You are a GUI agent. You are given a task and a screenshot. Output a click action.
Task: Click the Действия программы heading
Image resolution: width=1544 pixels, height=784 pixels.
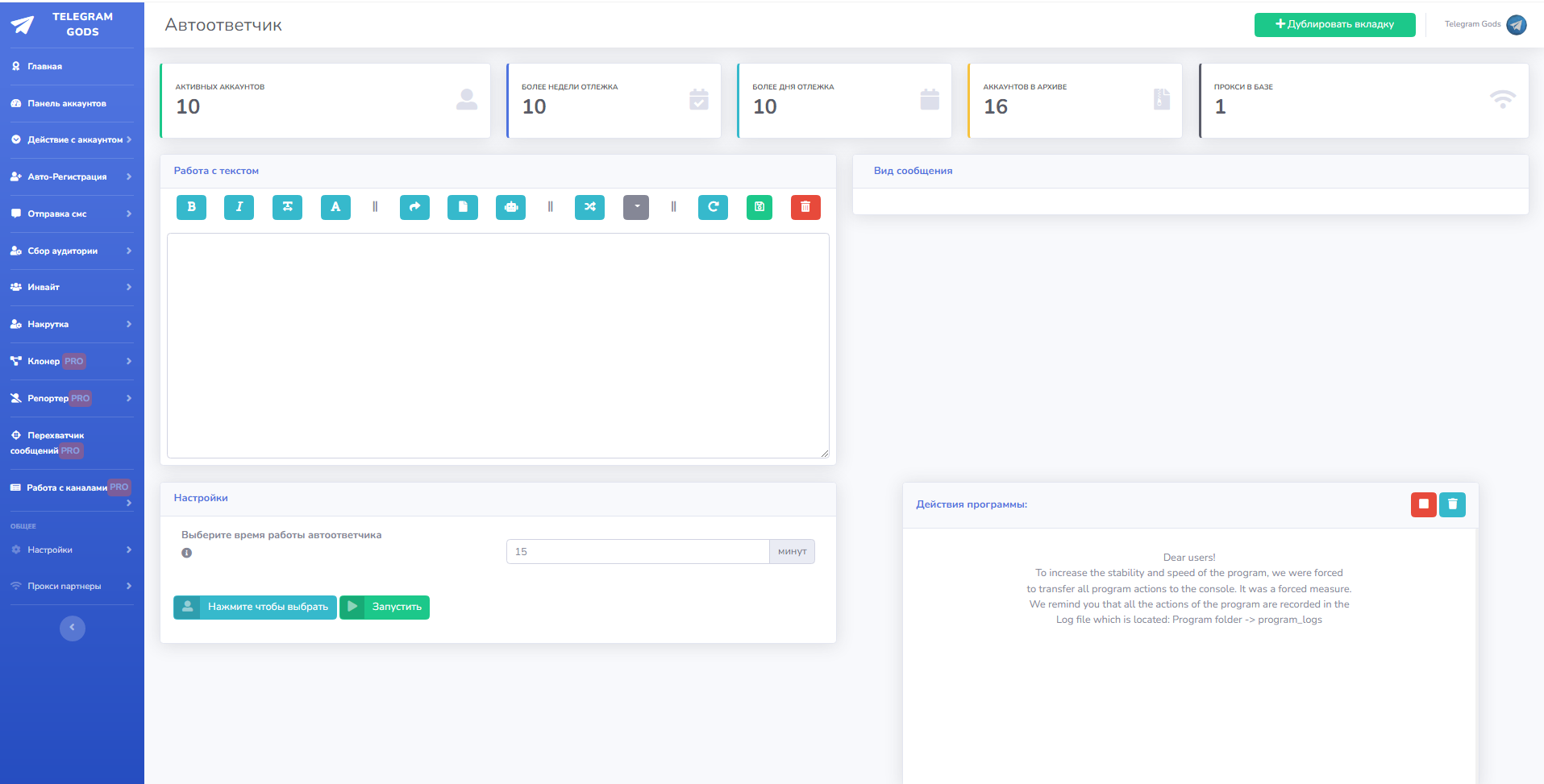[x=972, y=504]
